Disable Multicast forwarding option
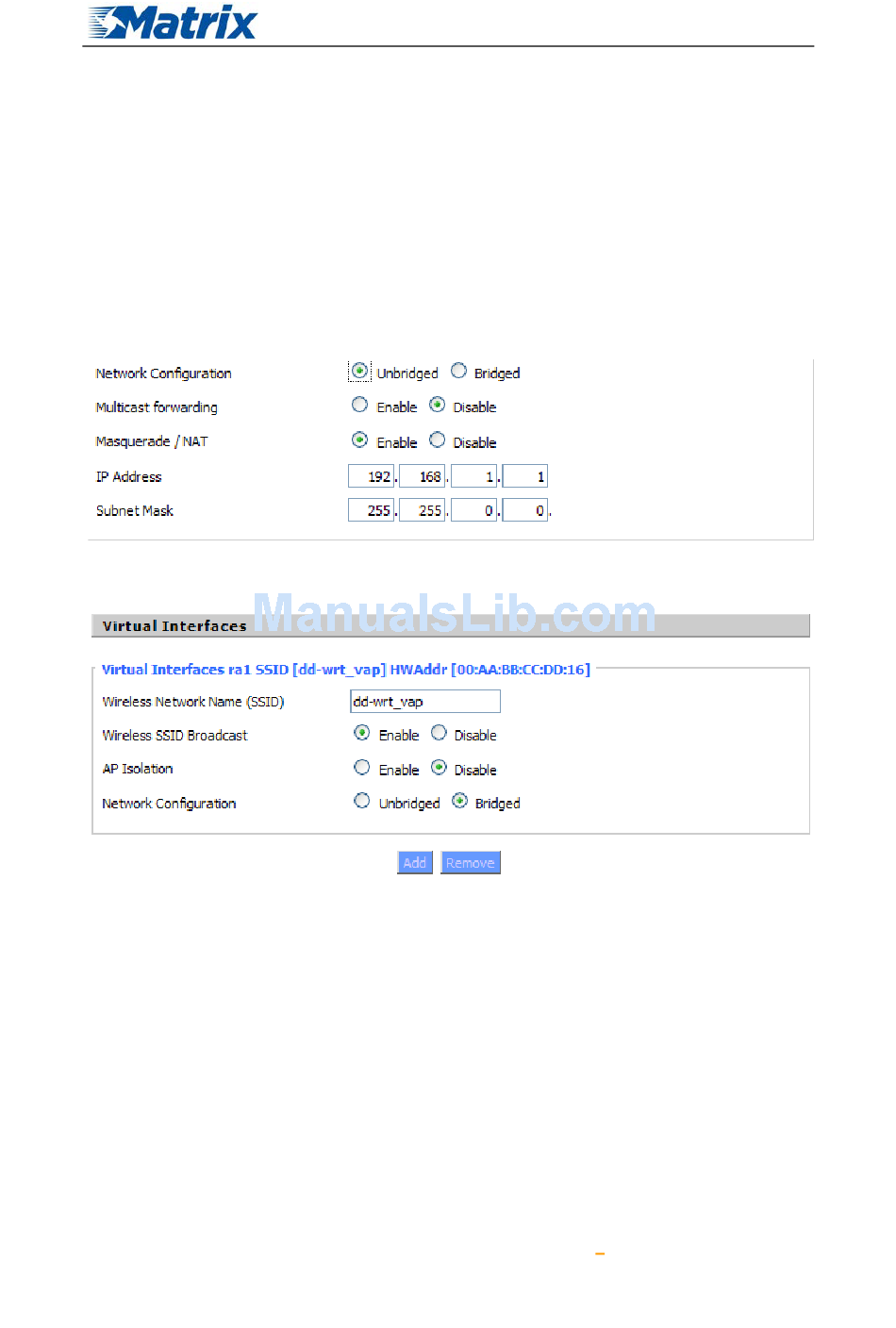The image size is (896, 1328). [437, 405]
